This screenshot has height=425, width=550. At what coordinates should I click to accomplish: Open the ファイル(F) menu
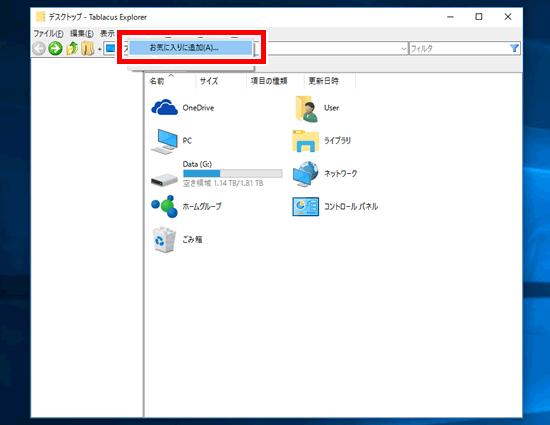(x=48, y=34)
